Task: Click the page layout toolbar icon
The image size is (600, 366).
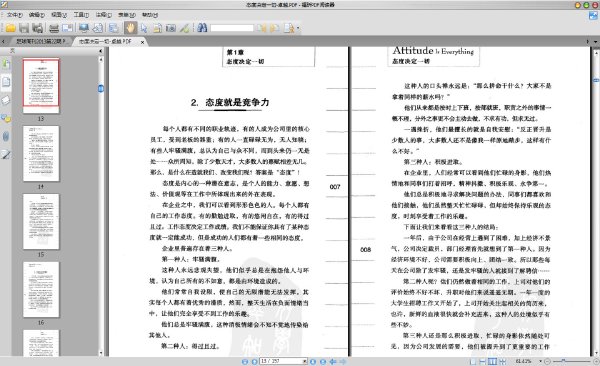Action: click(x=113, y=28)
